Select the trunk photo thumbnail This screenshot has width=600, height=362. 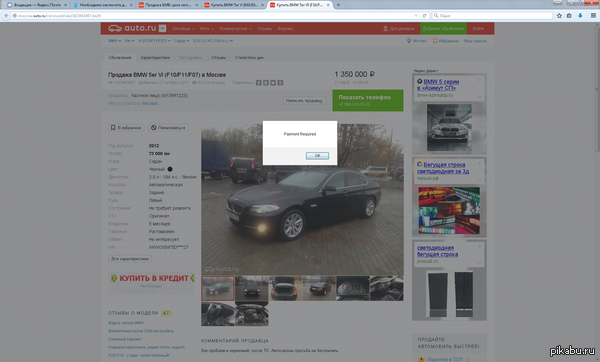click(285, 288)
